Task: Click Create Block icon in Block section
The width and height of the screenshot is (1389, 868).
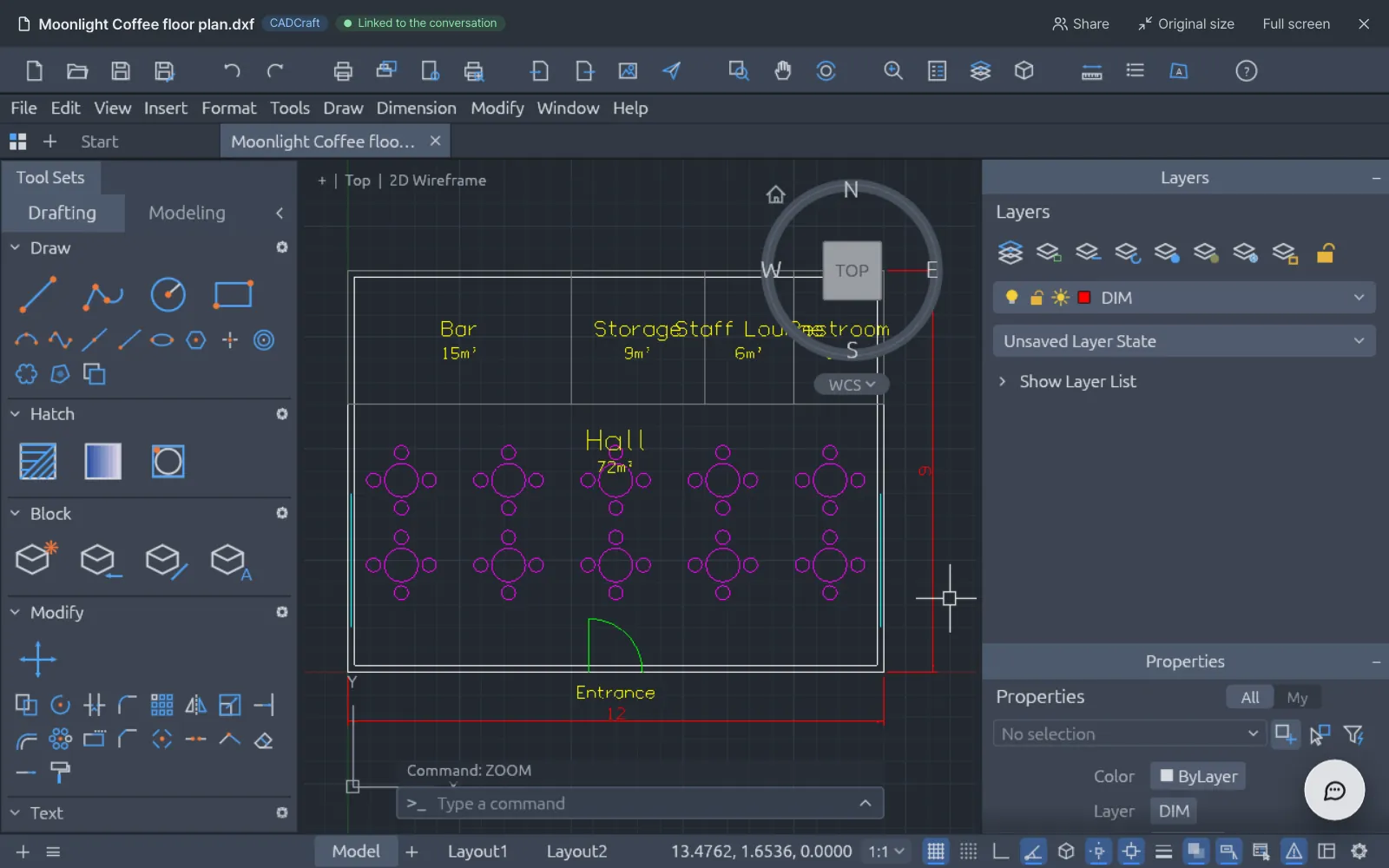Action: tap(36, 560)
